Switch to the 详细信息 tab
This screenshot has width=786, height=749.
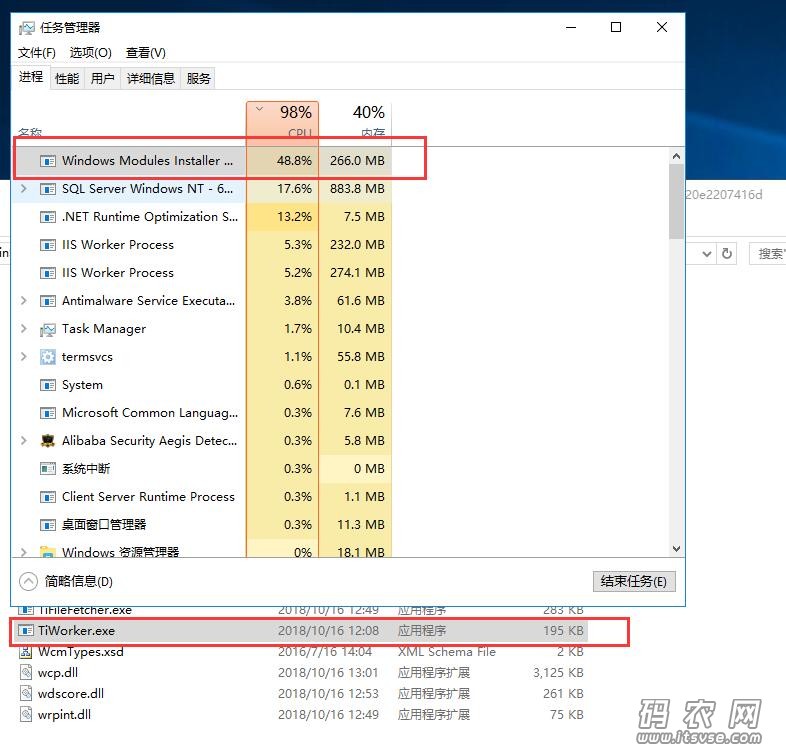pyautogui.click(x=150, y=79)
